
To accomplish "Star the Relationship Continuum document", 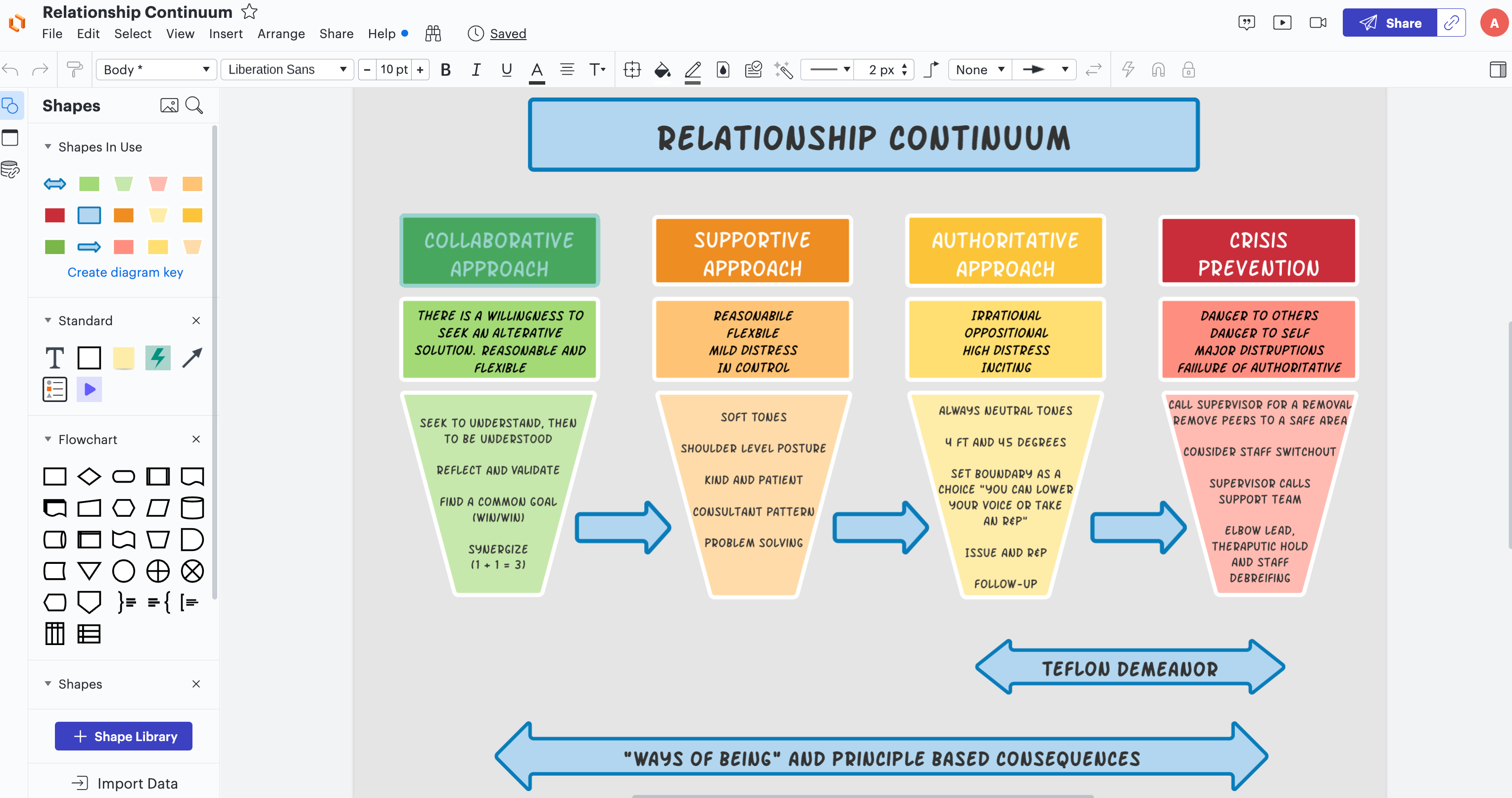I will 249,11.
